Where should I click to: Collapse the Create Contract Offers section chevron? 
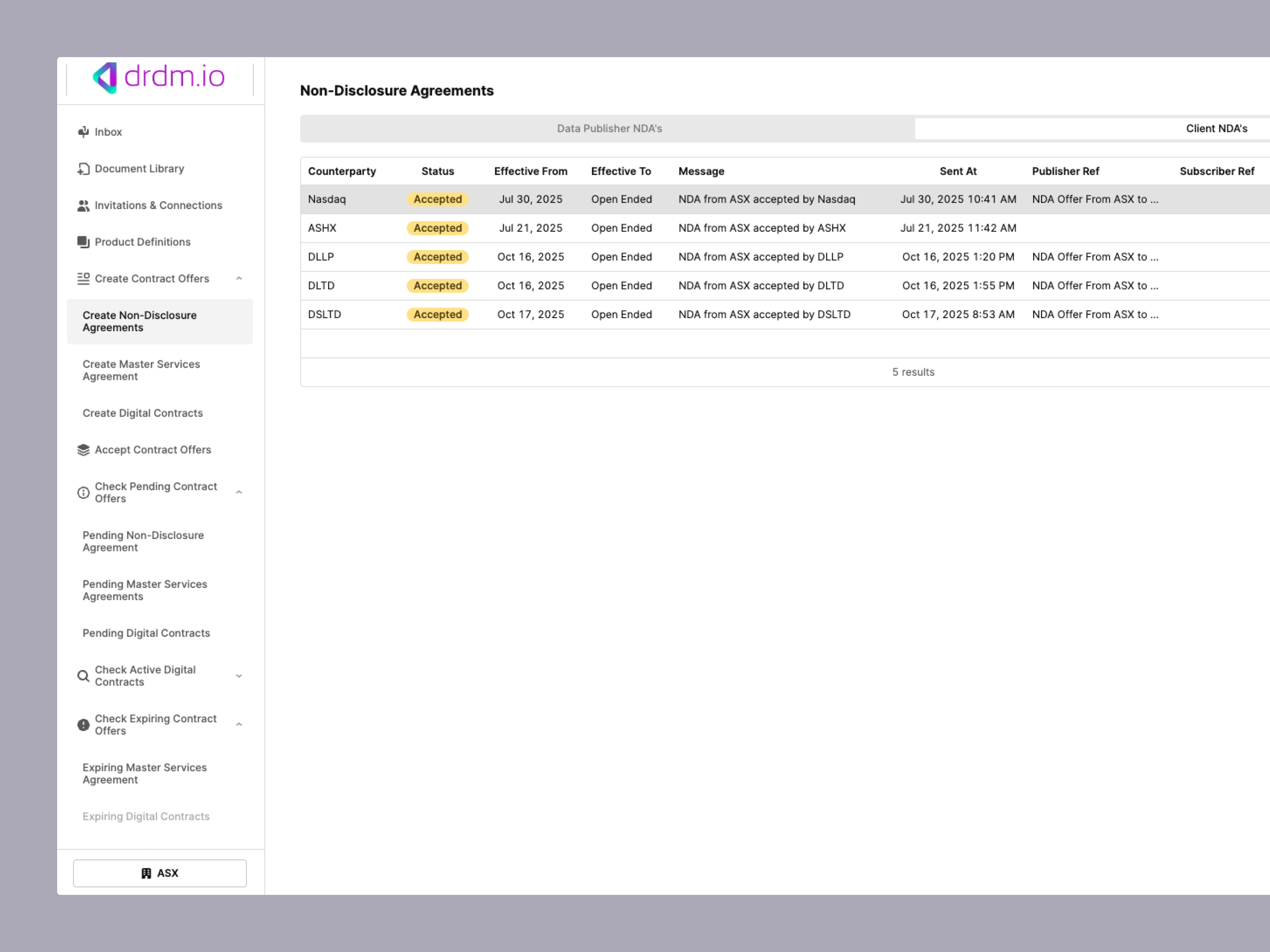pyautogui.click(x=239, y=279)
